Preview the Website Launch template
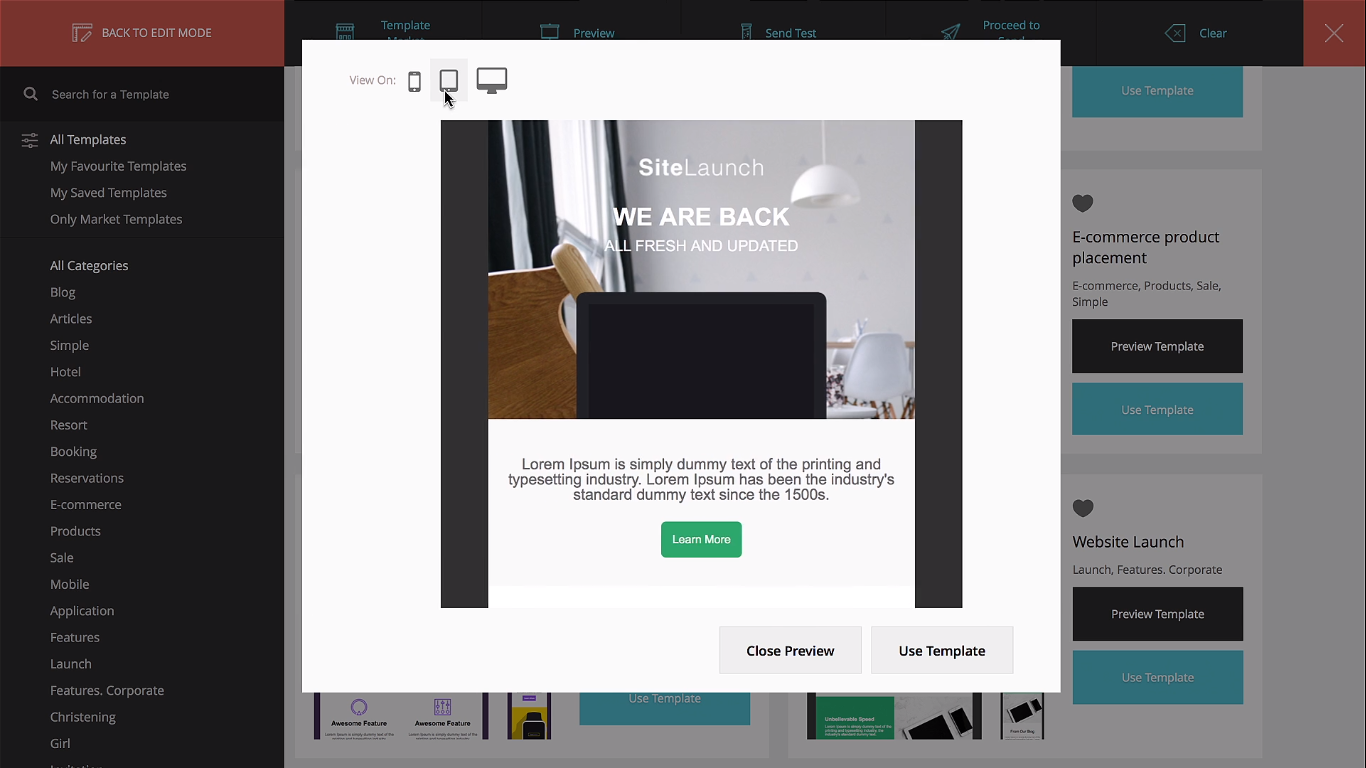This screenshot has height=768, width=1366. pyautogui.click(x=1157, y=614)
